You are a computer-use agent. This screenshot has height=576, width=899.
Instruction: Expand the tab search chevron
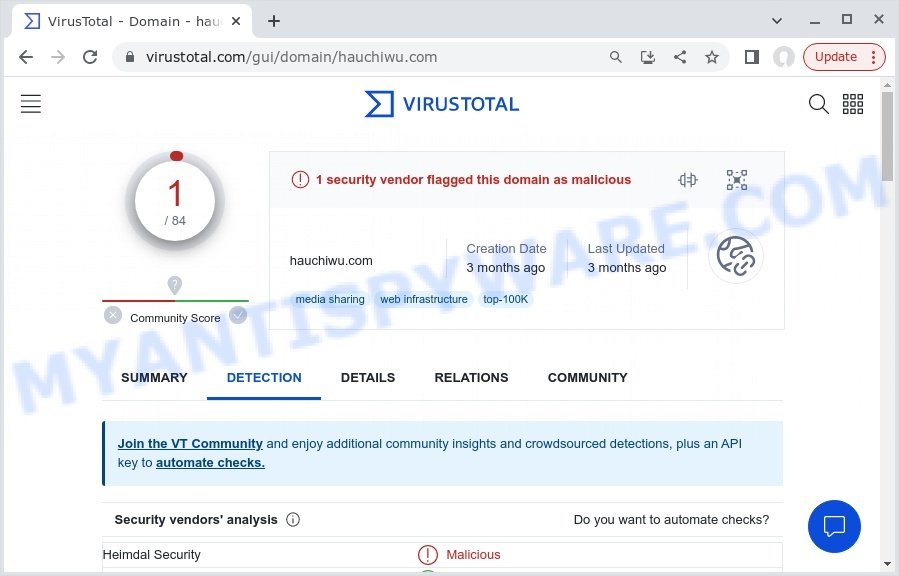point(777,21)
